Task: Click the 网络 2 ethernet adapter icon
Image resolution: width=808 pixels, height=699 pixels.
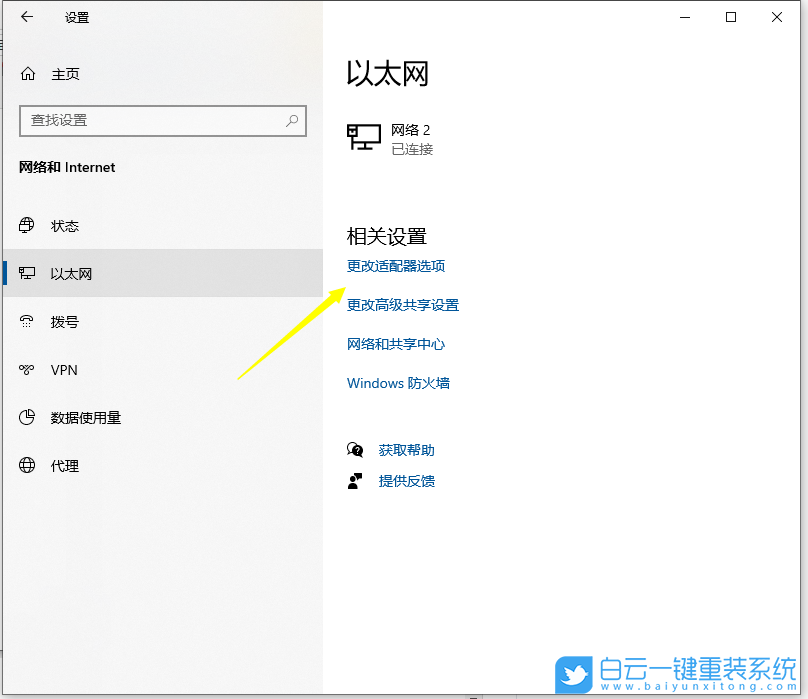Action: click(364, 136)
